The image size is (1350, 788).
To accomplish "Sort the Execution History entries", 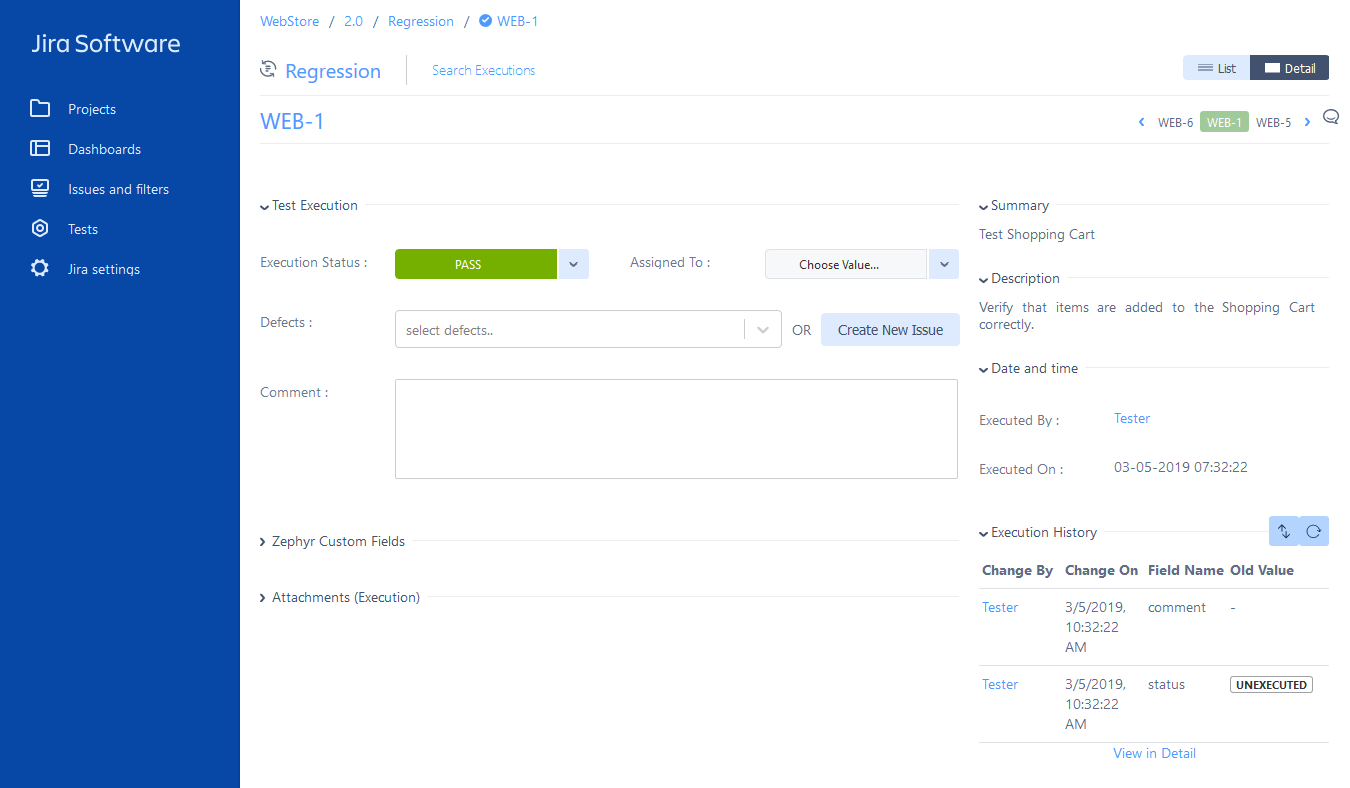I will pos(1283,531).
